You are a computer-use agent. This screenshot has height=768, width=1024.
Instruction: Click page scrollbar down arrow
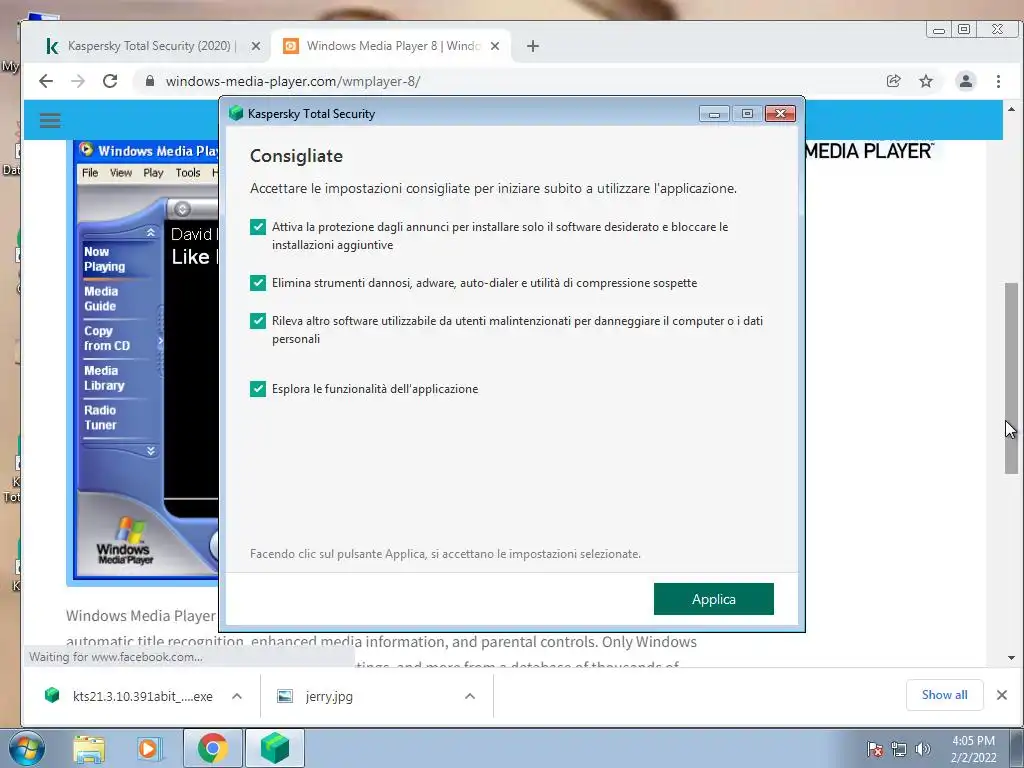1012,658
